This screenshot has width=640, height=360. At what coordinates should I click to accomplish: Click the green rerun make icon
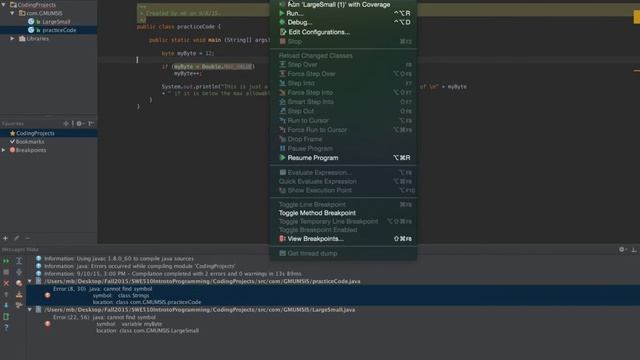point(6,261)
